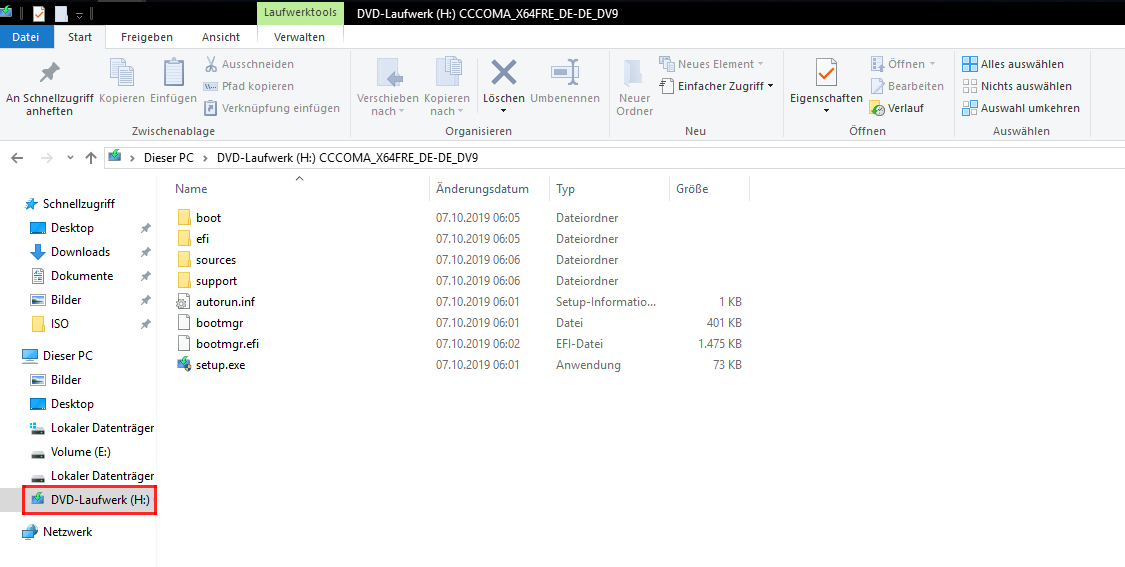Sort by the Typ column header
This screenshot has height=567, width=1125.
pos(565,189)
